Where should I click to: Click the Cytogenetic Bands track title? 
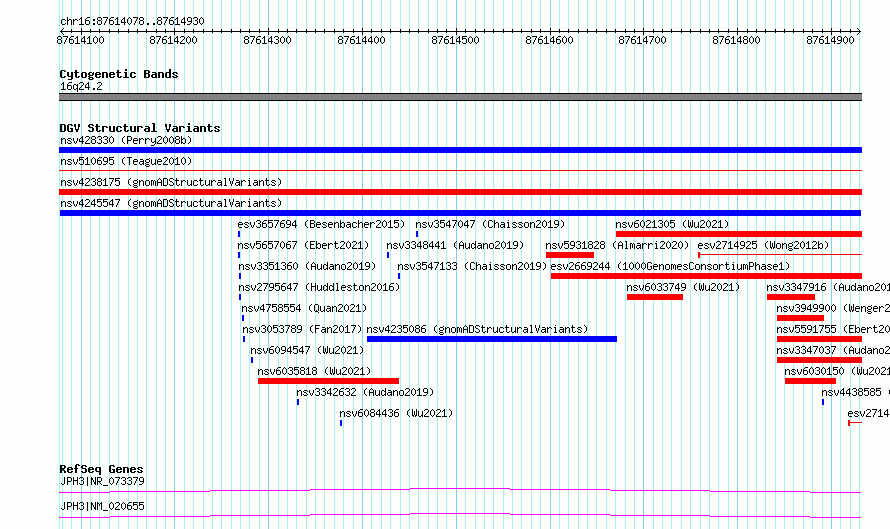[x=119, y=74]
